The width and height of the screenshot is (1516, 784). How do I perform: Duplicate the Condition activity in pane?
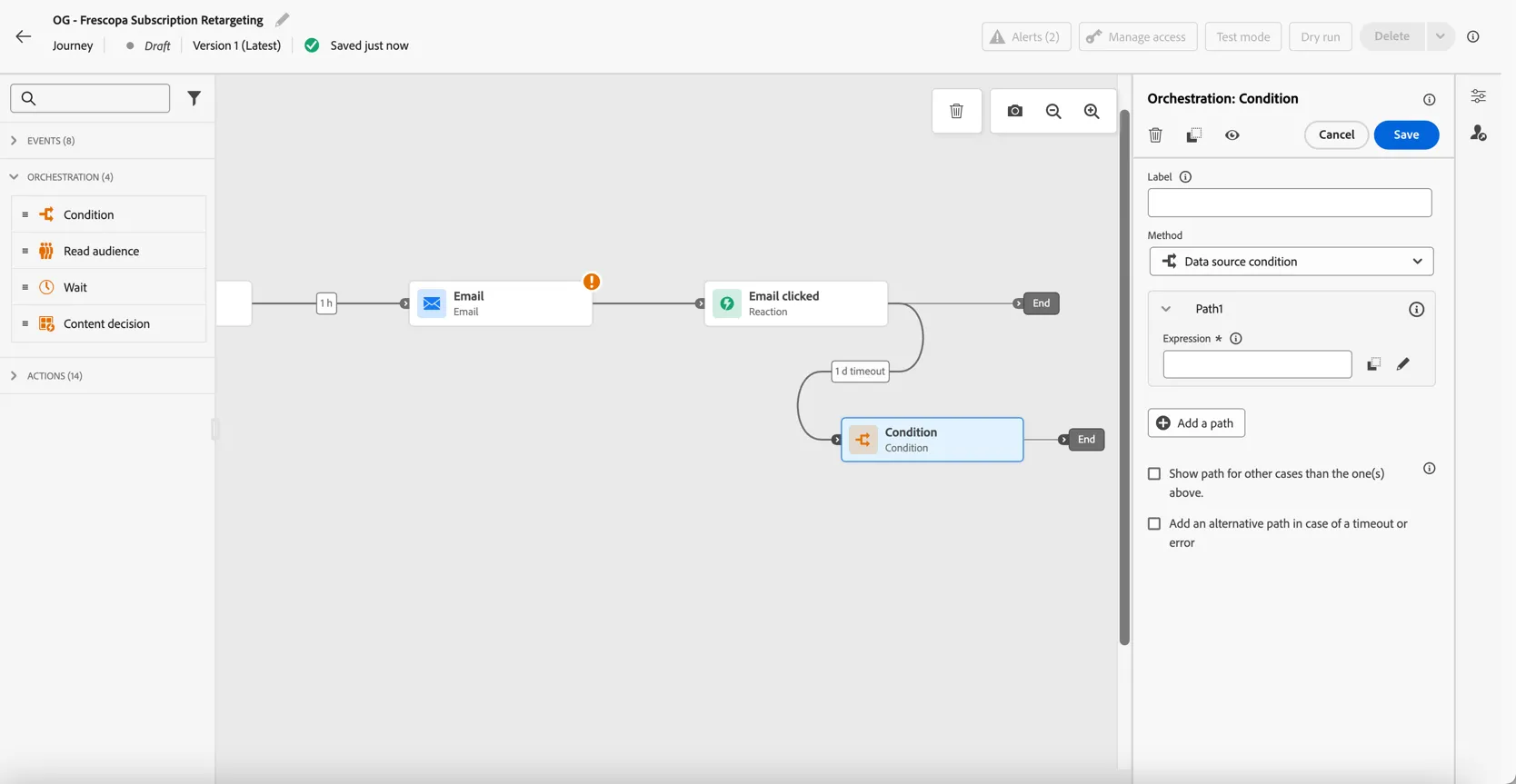point(1193,134)
